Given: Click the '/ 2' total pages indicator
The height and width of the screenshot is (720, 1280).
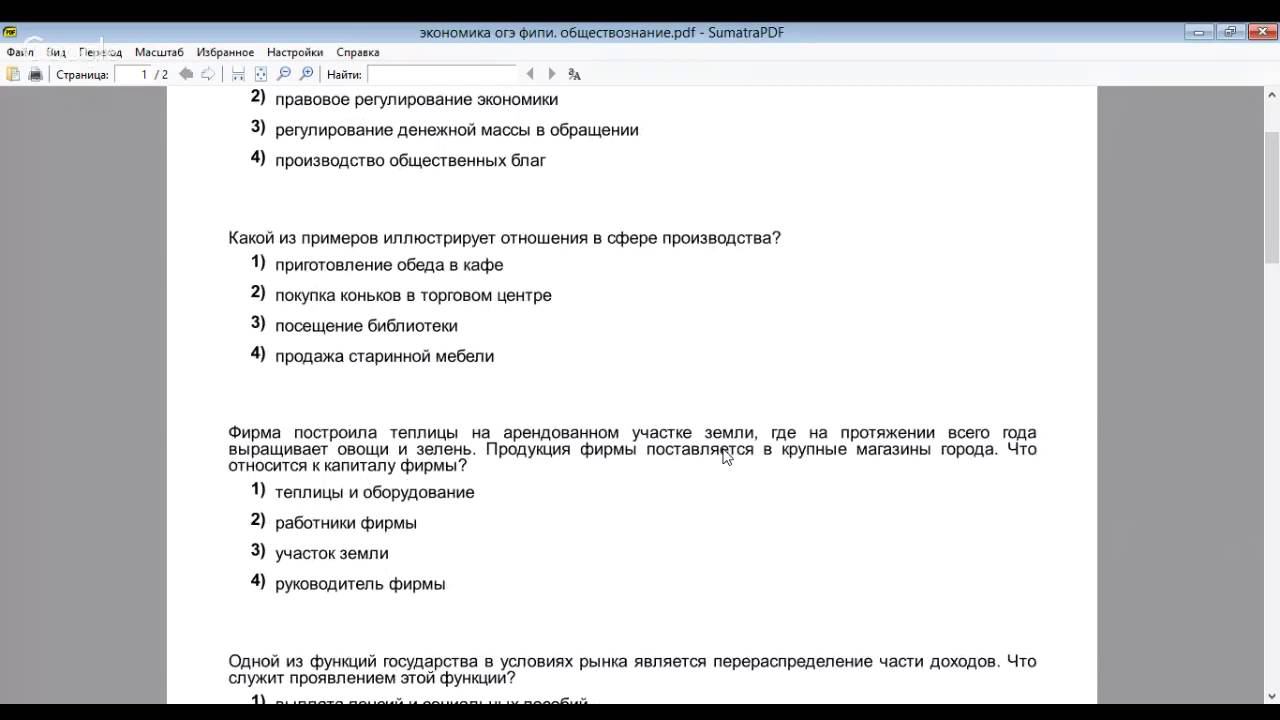Looking at the screenshot, I should 161,75.
